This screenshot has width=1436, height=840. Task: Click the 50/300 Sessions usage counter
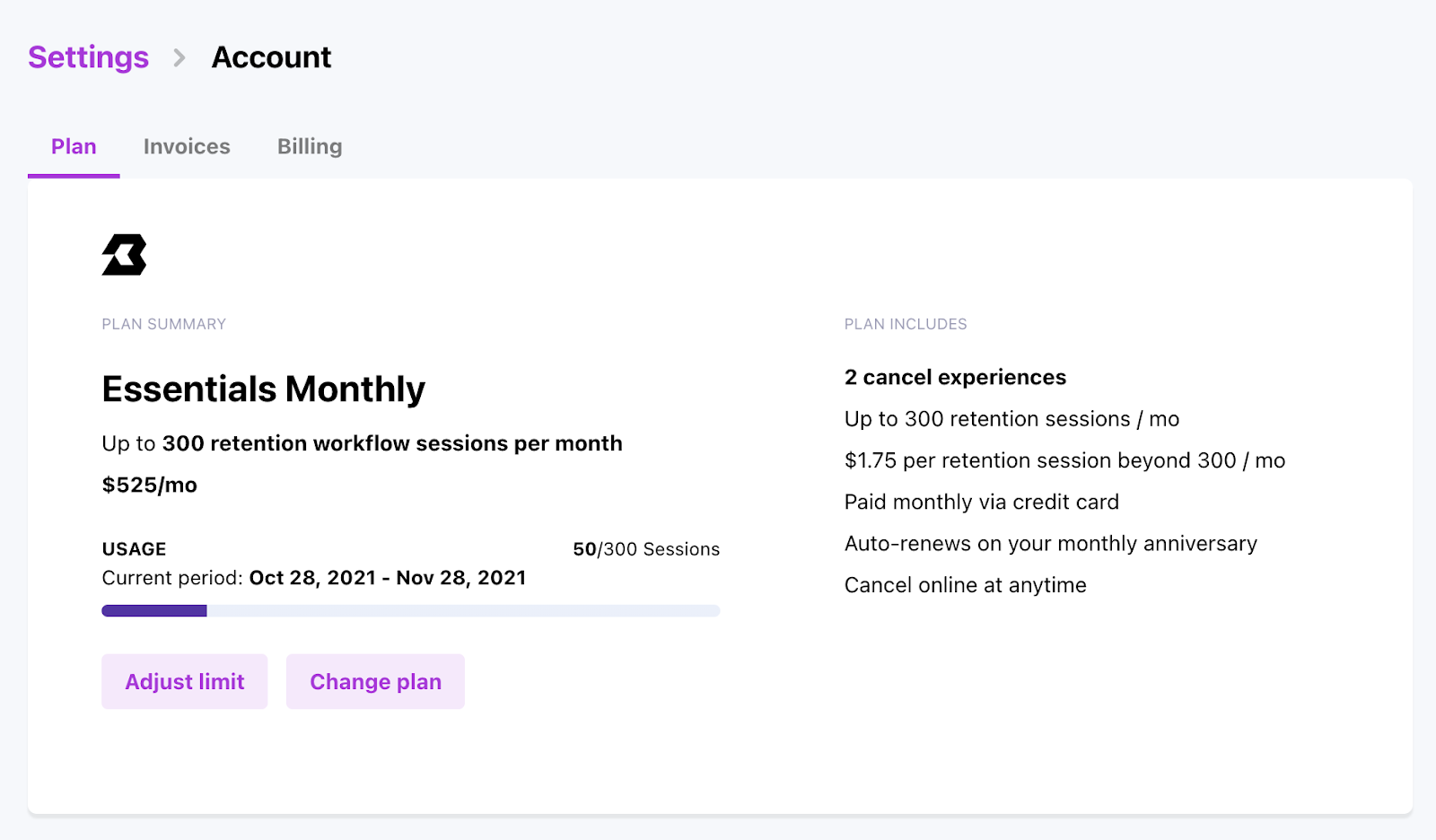pyautogui.click(x=646, y=549)
